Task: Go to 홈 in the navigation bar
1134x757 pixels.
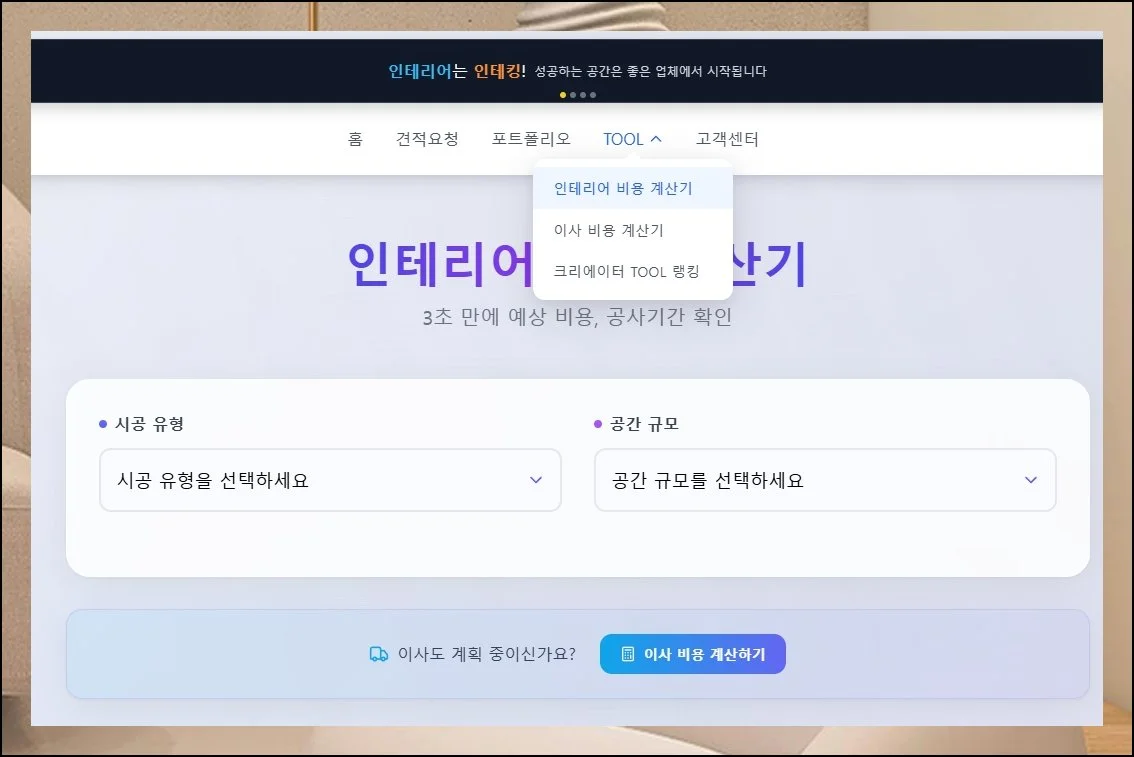Action: pos(355,139)
